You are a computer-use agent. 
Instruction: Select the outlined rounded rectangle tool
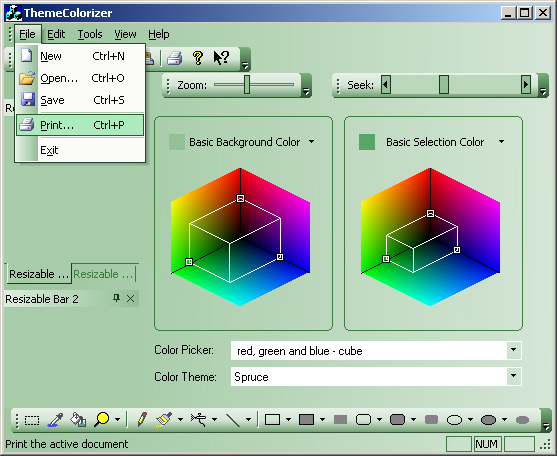[363, 419]
